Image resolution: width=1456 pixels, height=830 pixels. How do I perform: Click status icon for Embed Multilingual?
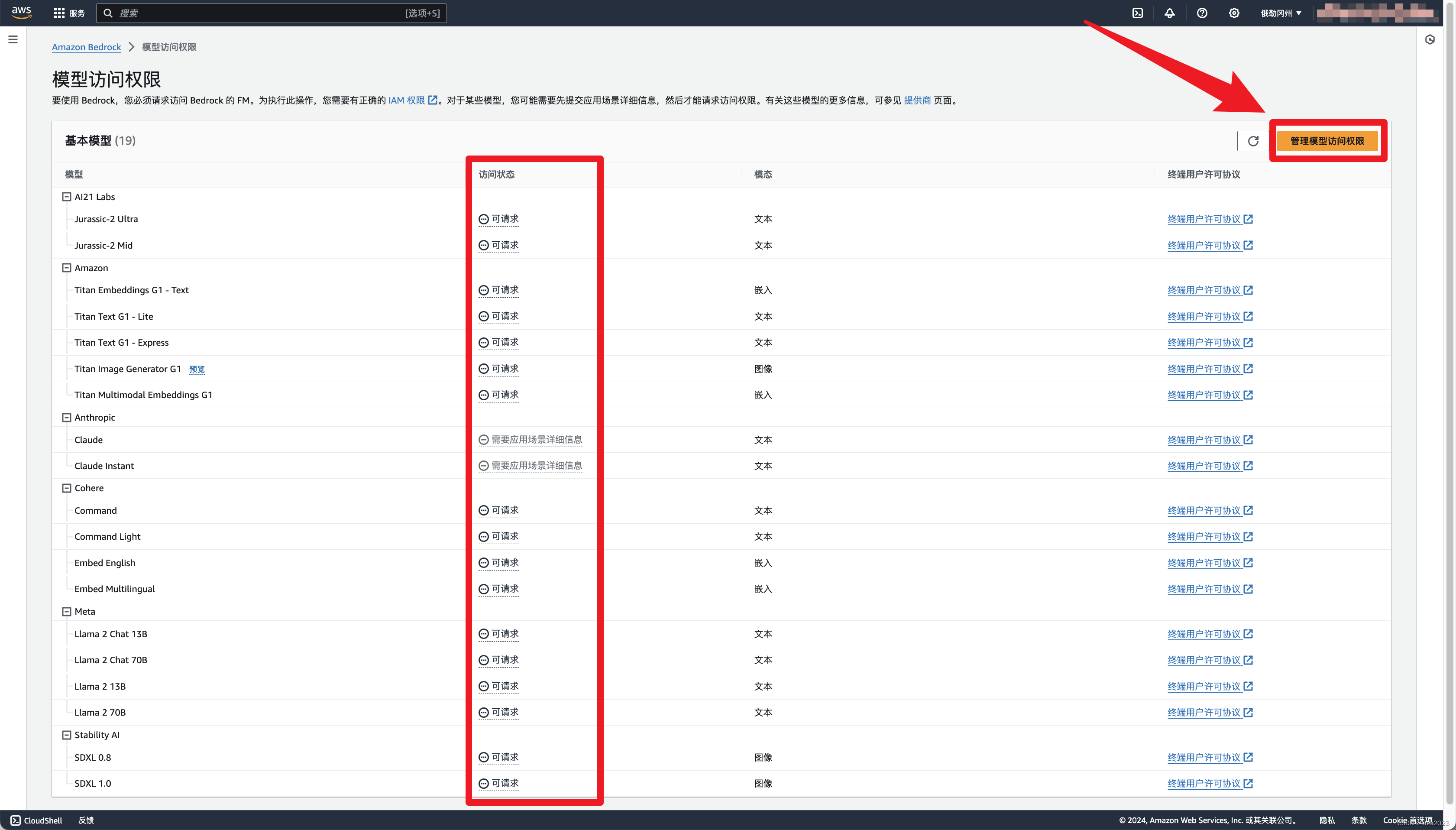(x=483, y=589)
